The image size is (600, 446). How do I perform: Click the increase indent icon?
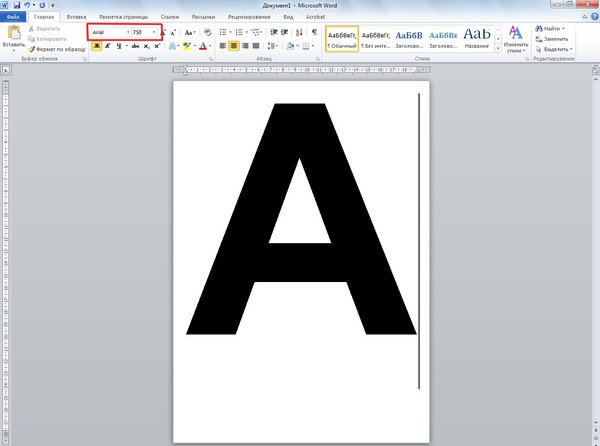[x=284, y=33]
